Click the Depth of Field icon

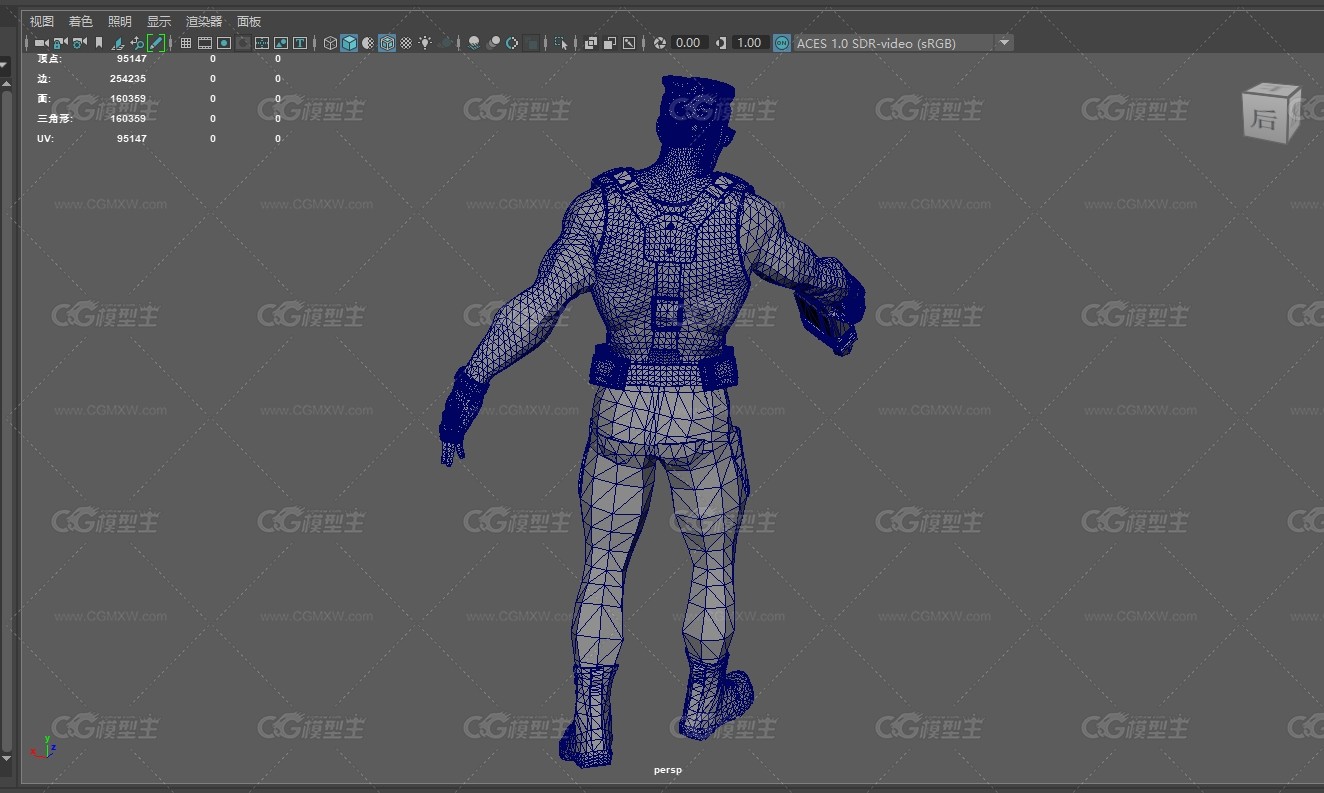[x=531, y=43]
